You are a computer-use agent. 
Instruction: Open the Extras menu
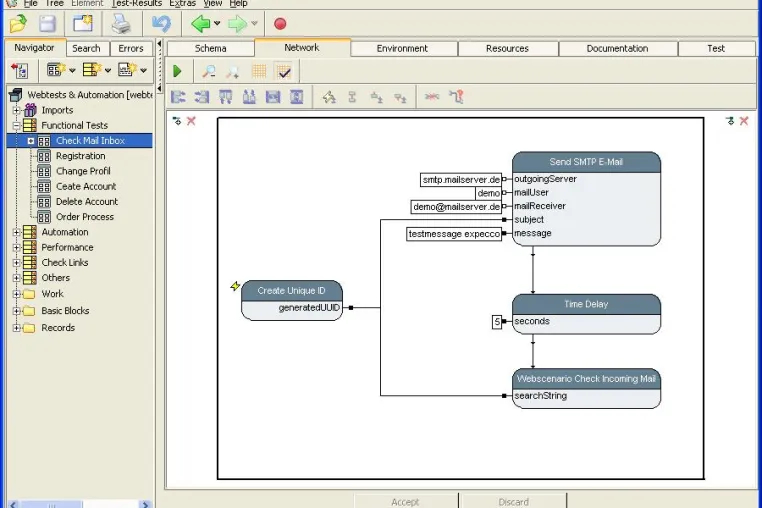[x=182, y=3]
